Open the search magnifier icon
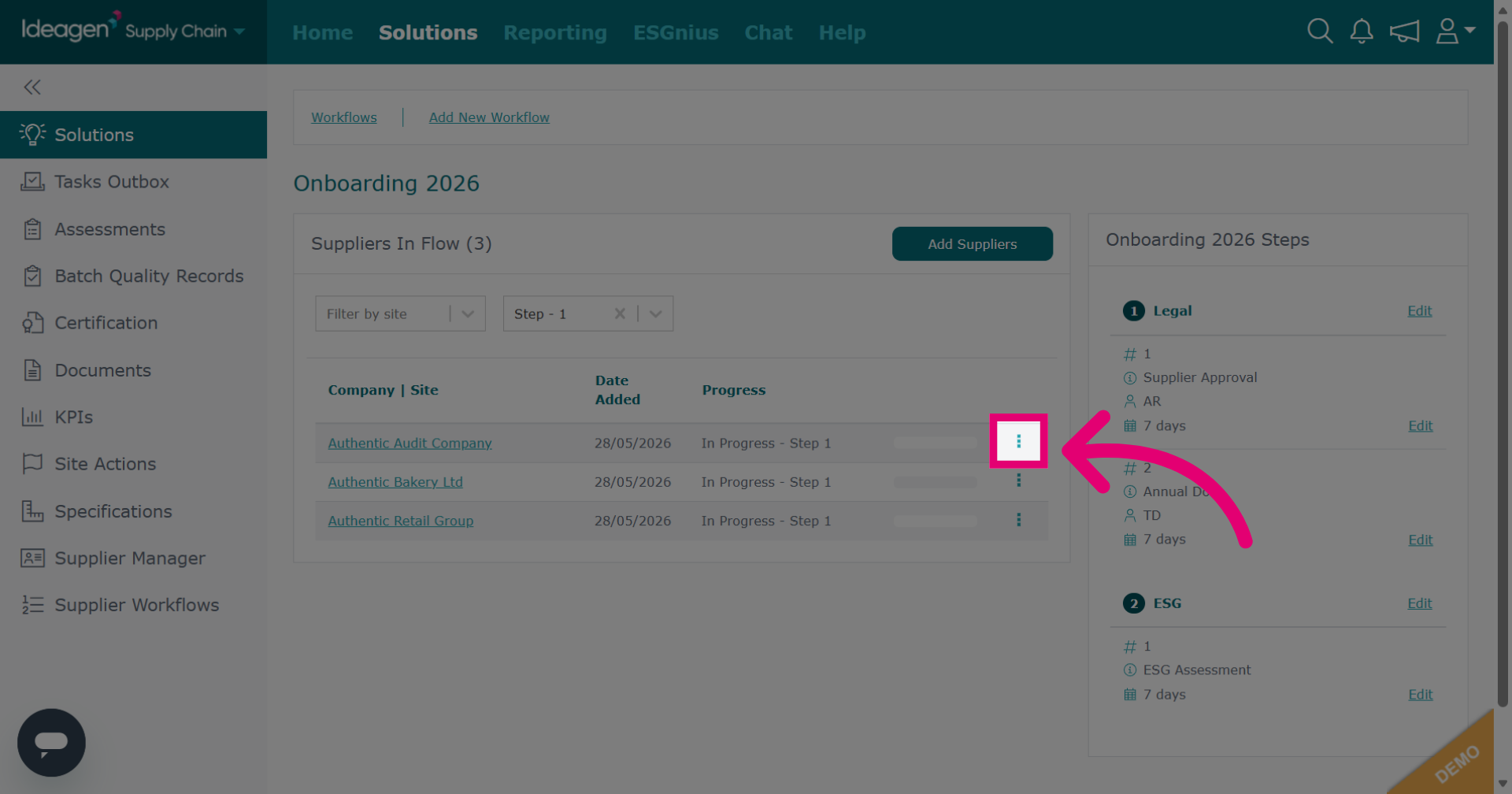Screen dimensions: 1512x794 [1320, 32]
